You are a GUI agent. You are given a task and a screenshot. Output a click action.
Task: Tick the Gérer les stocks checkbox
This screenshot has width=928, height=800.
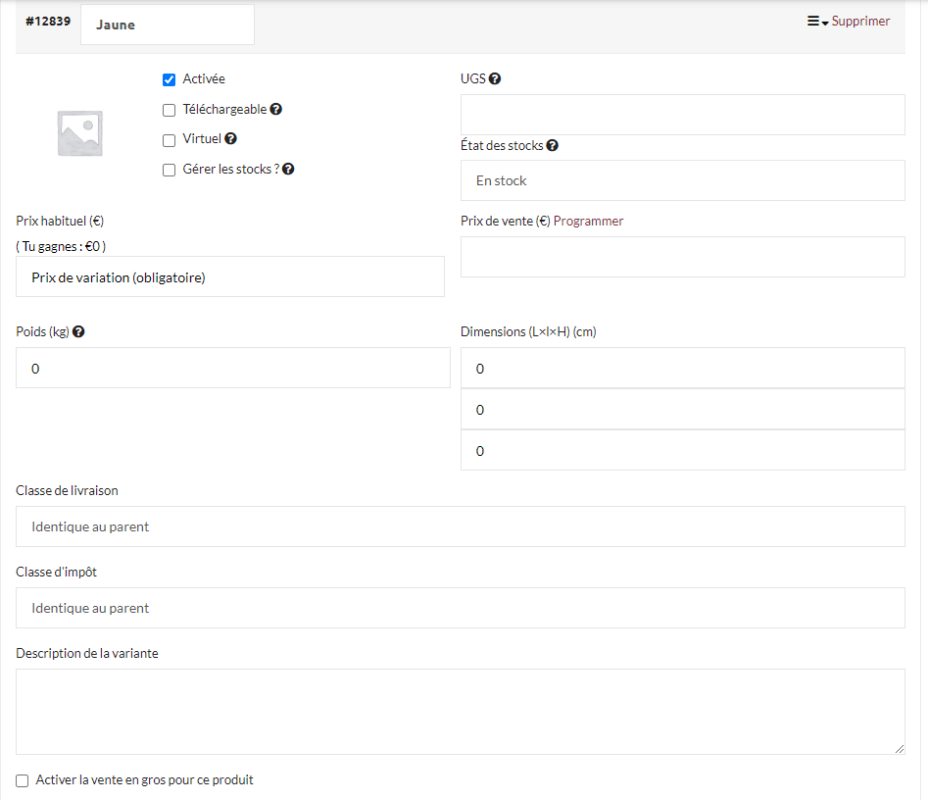coord(169,170)
